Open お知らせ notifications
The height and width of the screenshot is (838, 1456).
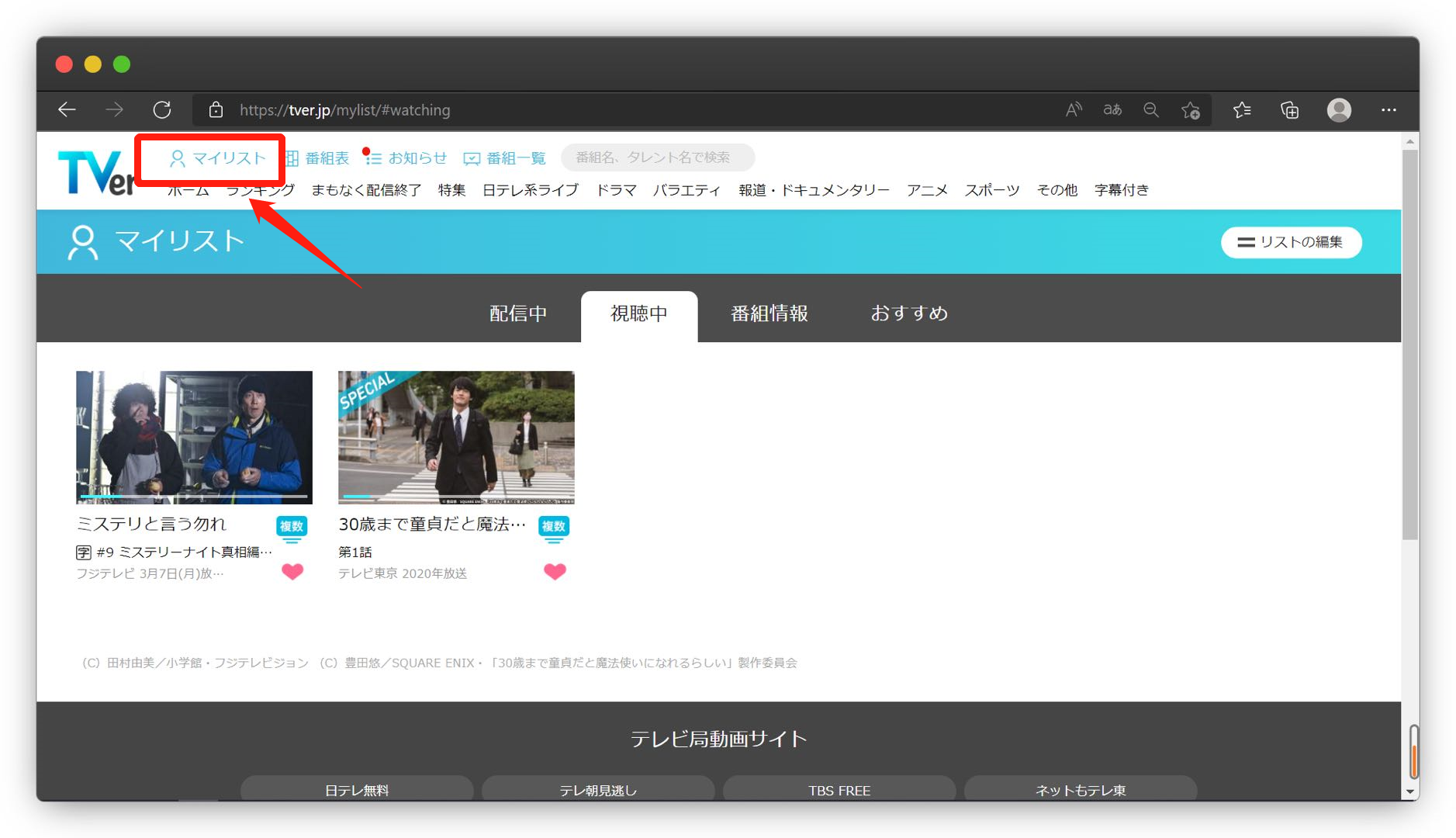coord(406,158)
